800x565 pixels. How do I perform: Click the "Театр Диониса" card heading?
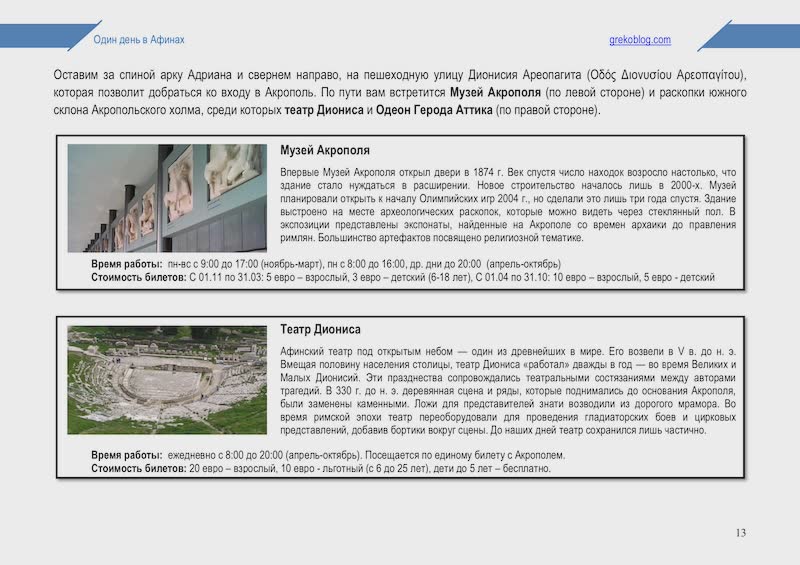pyautogui.click(x=320, y=329)
